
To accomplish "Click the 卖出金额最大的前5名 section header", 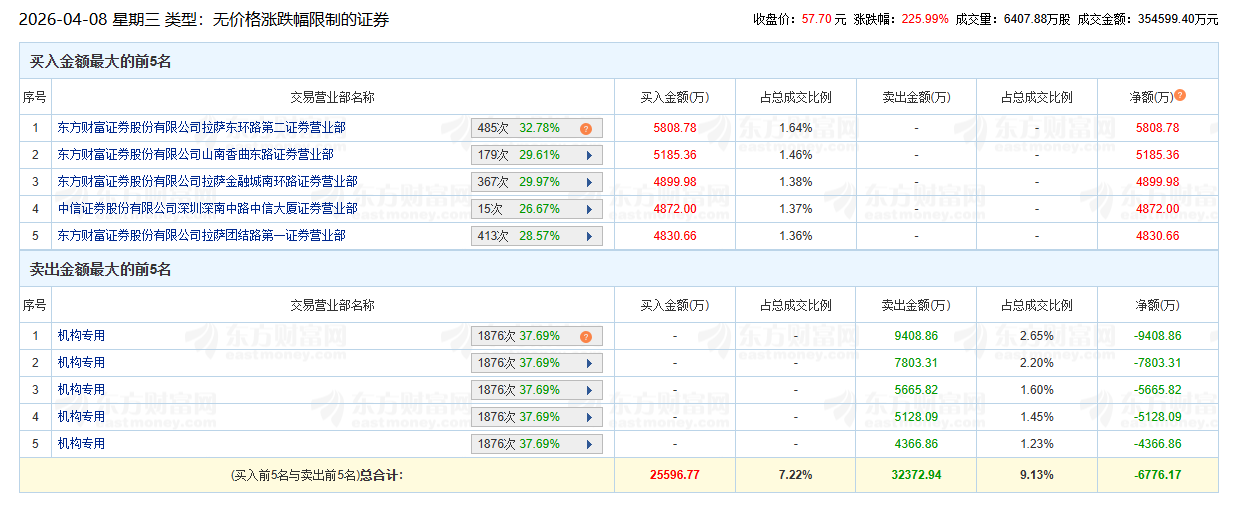I will [101, 270].
